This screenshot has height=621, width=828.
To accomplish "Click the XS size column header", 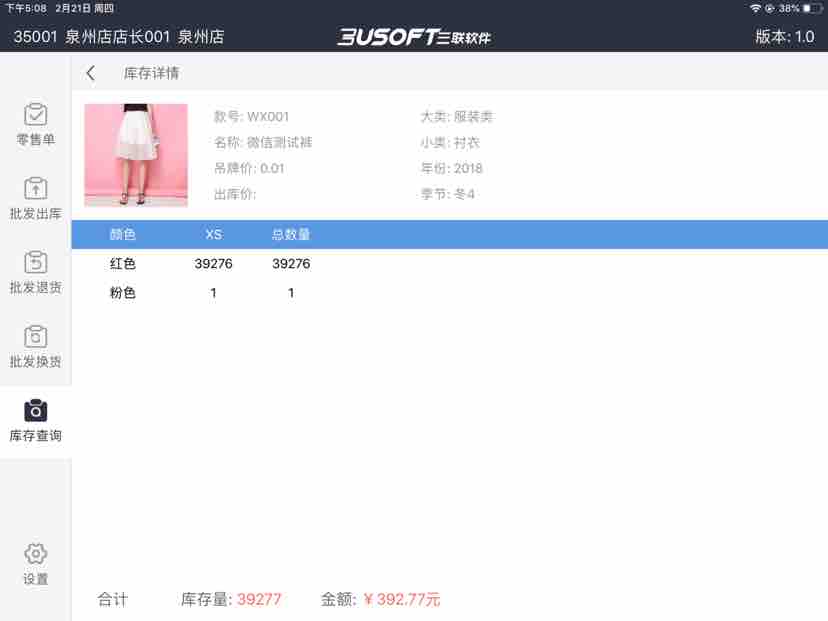I will (x=213, y=235).
